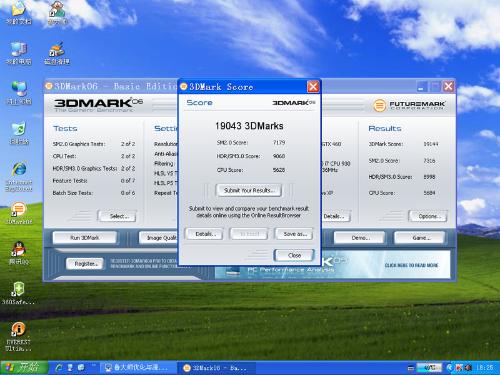This screenshot has width=500, height=375.
Task: Click CPU Score value 5628 in Score dialog
Action: pyautogui.click(x=279, y=170)
